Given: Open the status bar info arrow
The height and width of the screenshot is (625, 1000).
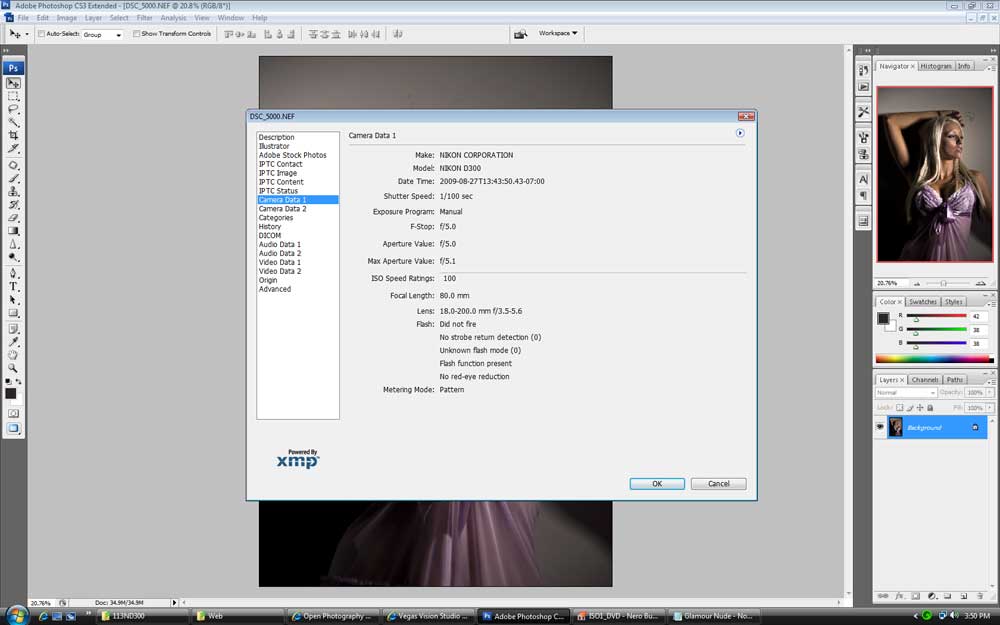Looking at the screenshot, I should pos(174,603).
